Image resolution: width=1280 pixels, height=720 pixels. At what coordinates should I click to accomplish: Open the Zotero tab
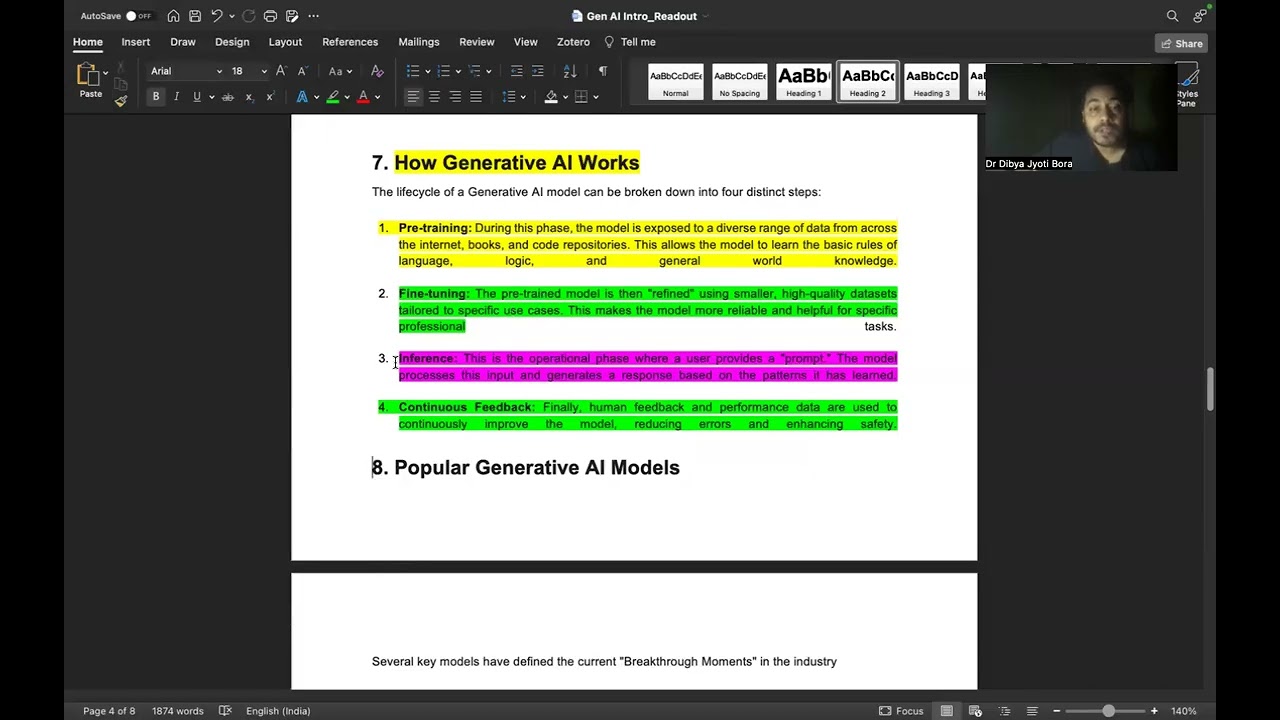573,42
